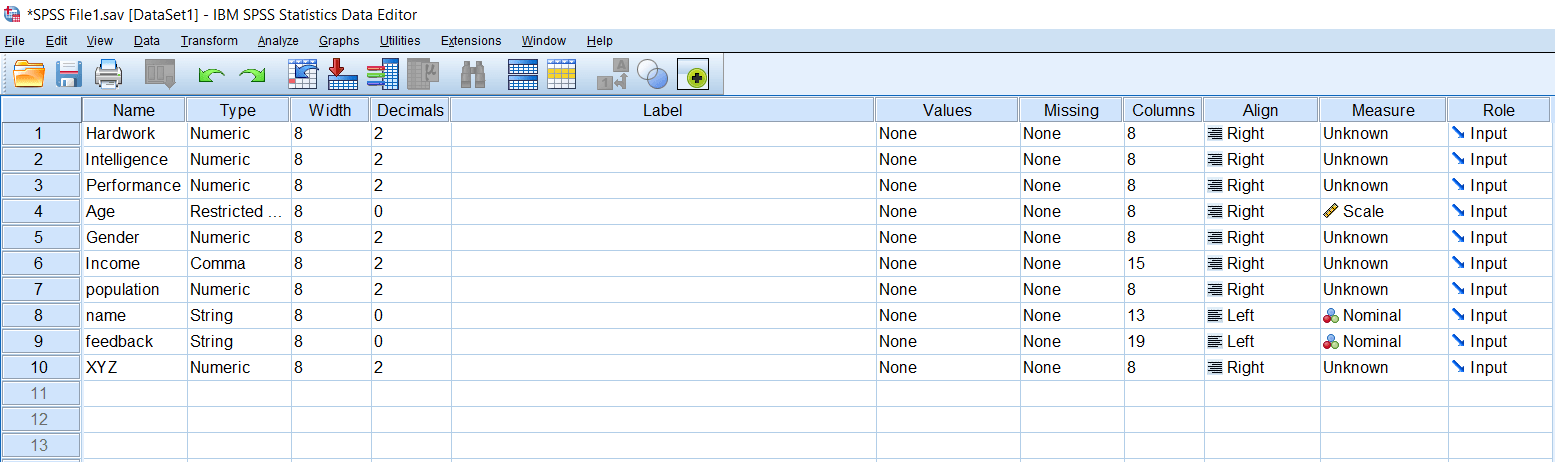Toggle the green plus Show All Variables icon
The image size is (1555, 462).
click(x=693, y=74)
